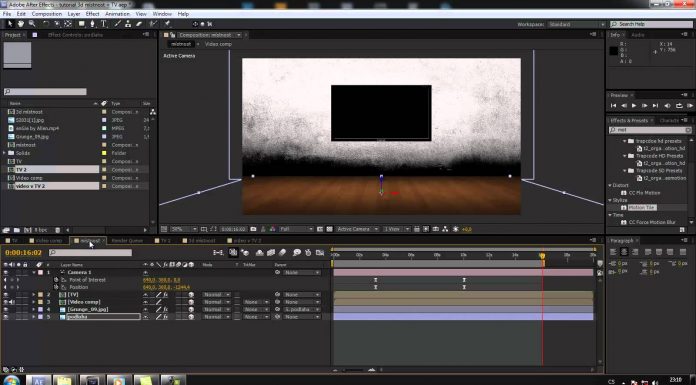
Task: Toggle Position stopwatch of Camera 1
Action: coord(56,287)
